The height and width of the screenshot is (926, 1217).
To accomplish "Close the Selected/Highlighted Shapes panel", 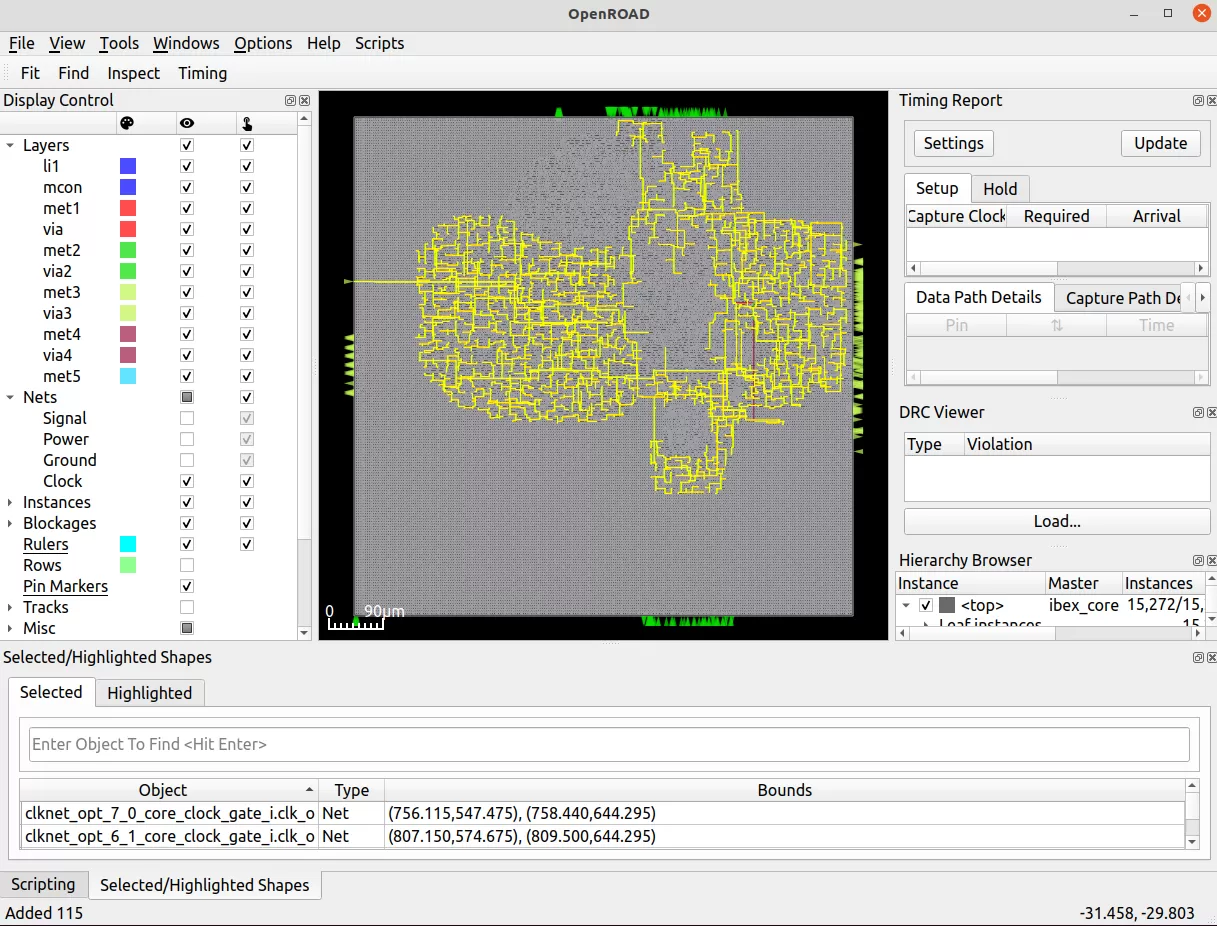I will click(1211, 657).
